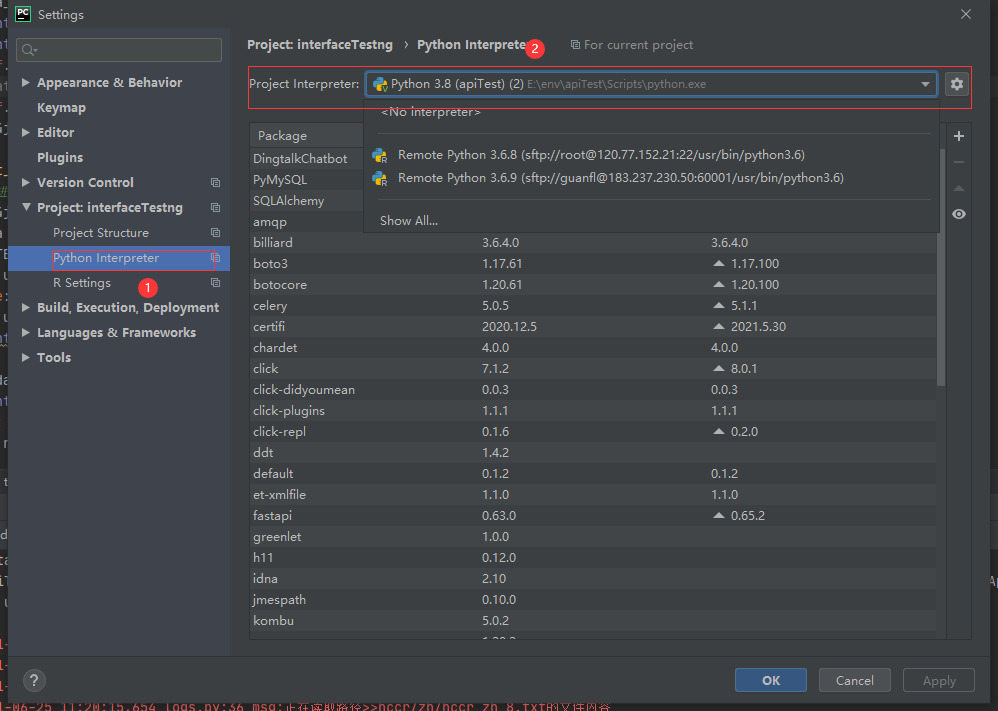998x711 pixels.
Task: Select the billiard package row
Action: pyautogui.click(x=593, y=243)
